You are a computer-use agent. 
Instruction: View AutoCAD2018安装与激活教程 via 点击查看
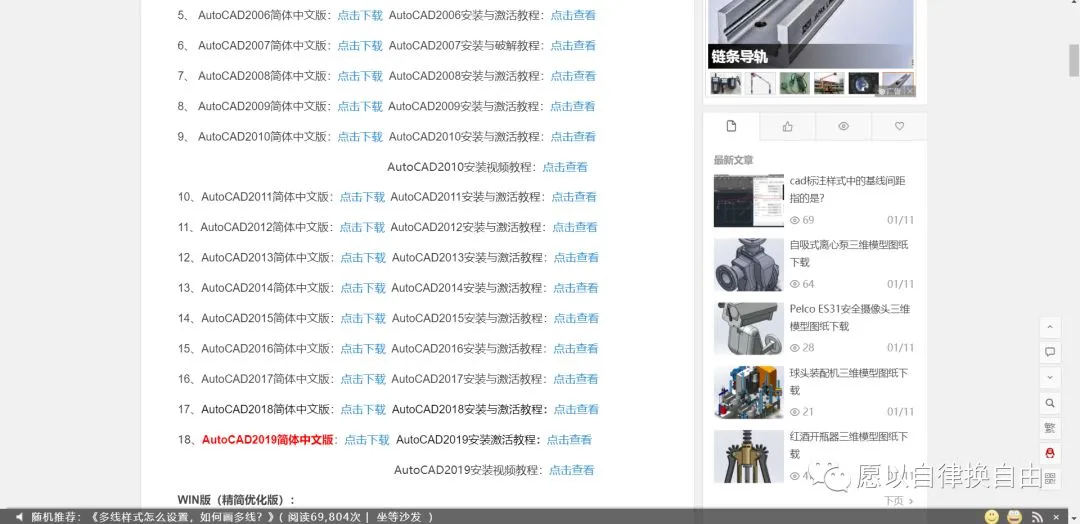pyautogui.click(x=576, y=409)
